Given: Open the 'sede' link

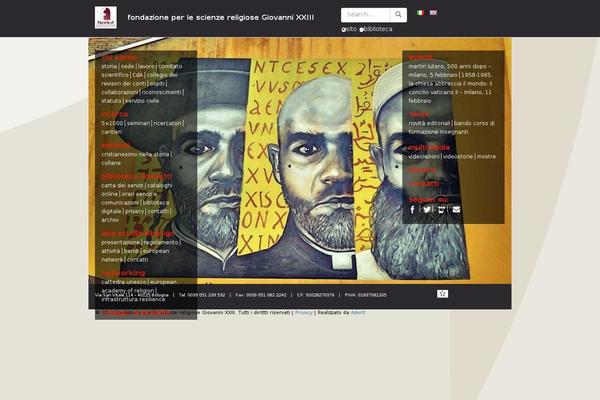Looking at the screenshot, I should tap(127, 66).
